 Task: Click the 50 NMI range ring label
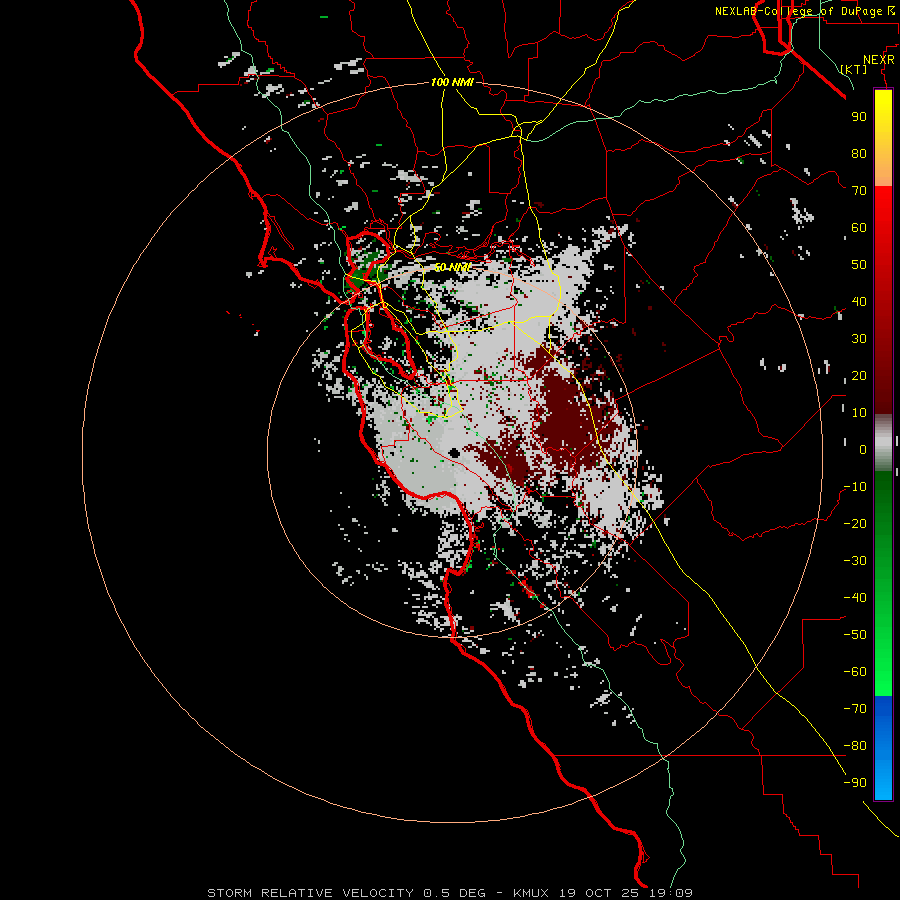(x=452, y=267)
